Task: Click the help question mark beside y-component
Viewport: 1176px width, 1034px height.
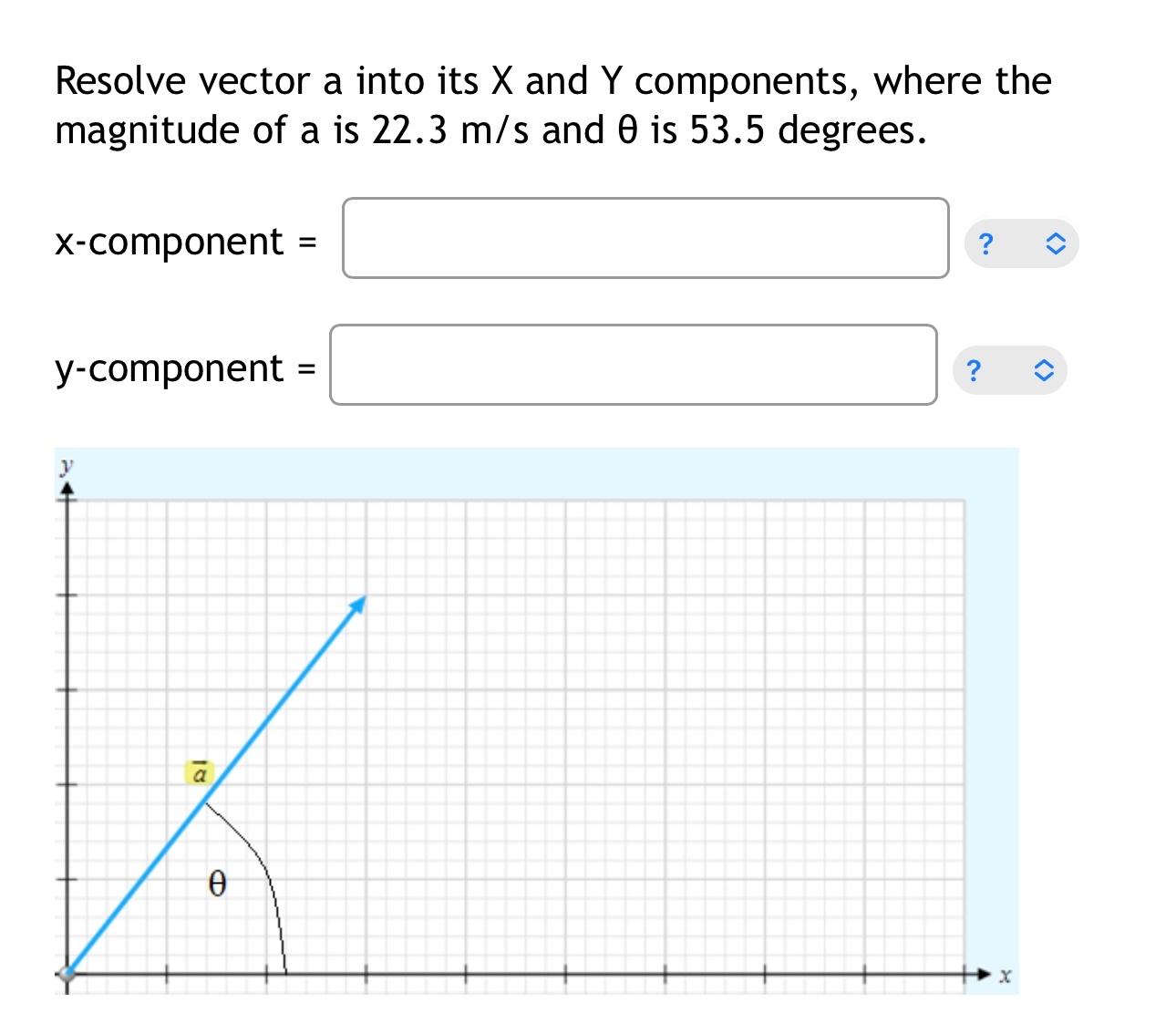Action: point(975,370)
